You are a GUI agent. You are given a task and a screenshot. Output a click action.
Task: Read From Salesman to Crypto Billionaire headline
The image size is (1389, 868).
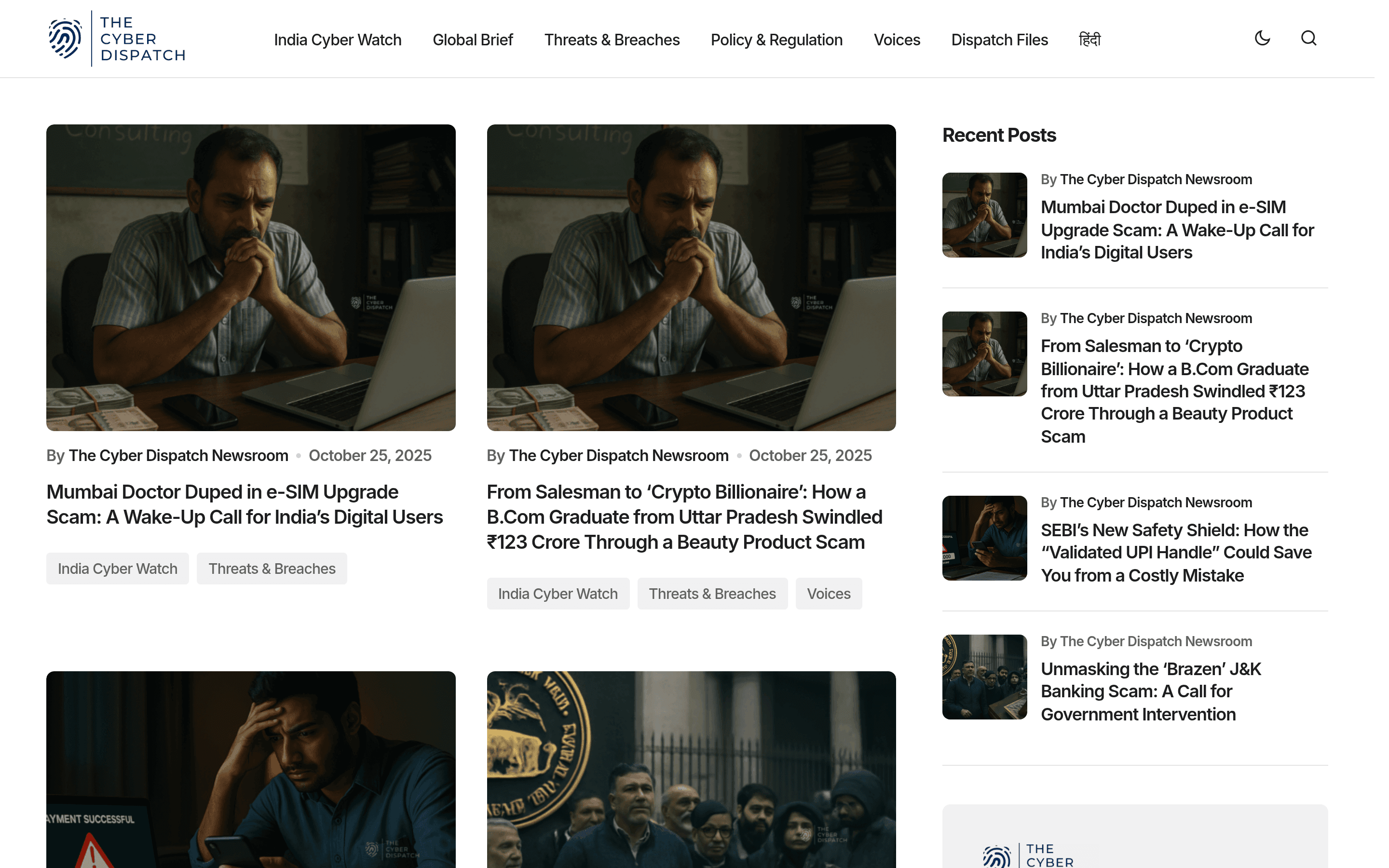[684, 516]
